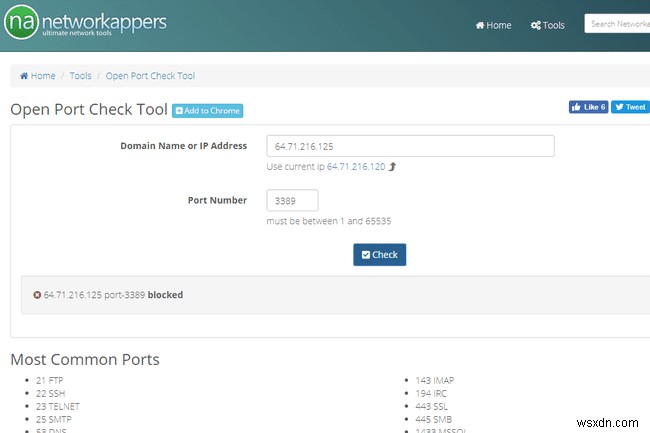The image size is (650, 433).
Task: Open the Tools navigation menu
Action: pyautogui.click(x=548, y=25)
